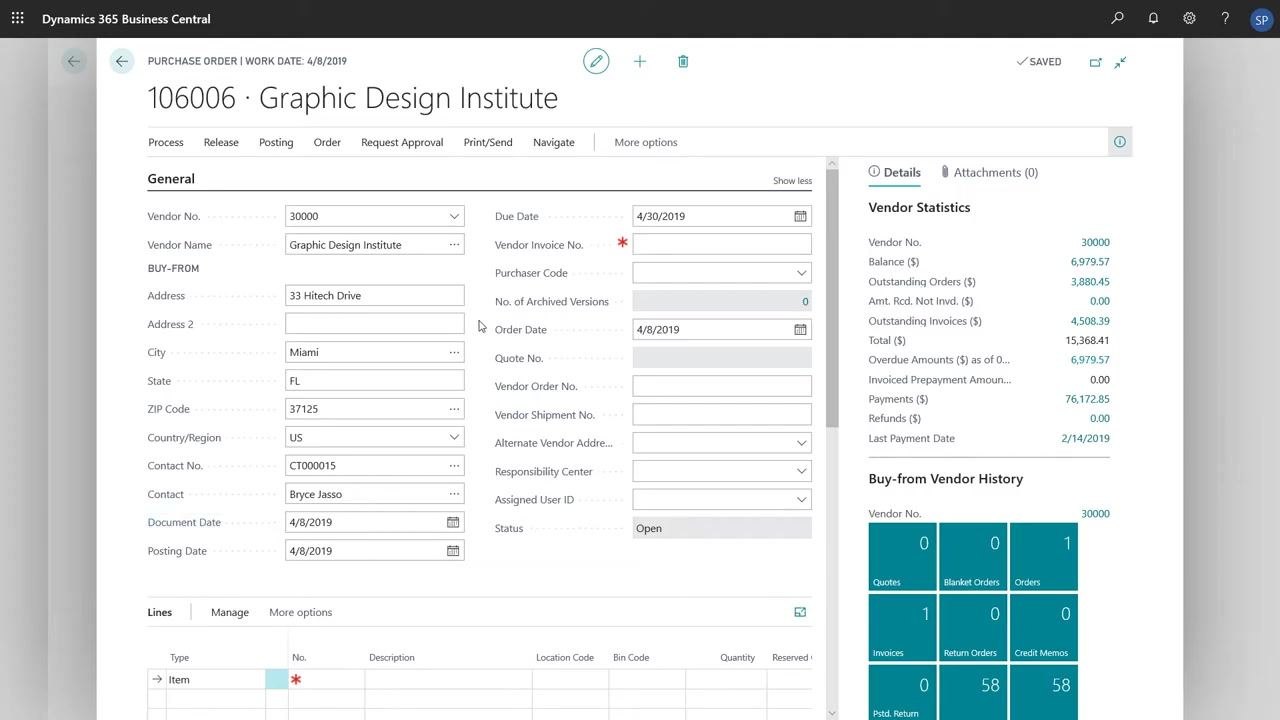This screenshot has width=1280, height=720.
Task: Click the Dynamics 365 Business Central title
Action: pos(126,19)
